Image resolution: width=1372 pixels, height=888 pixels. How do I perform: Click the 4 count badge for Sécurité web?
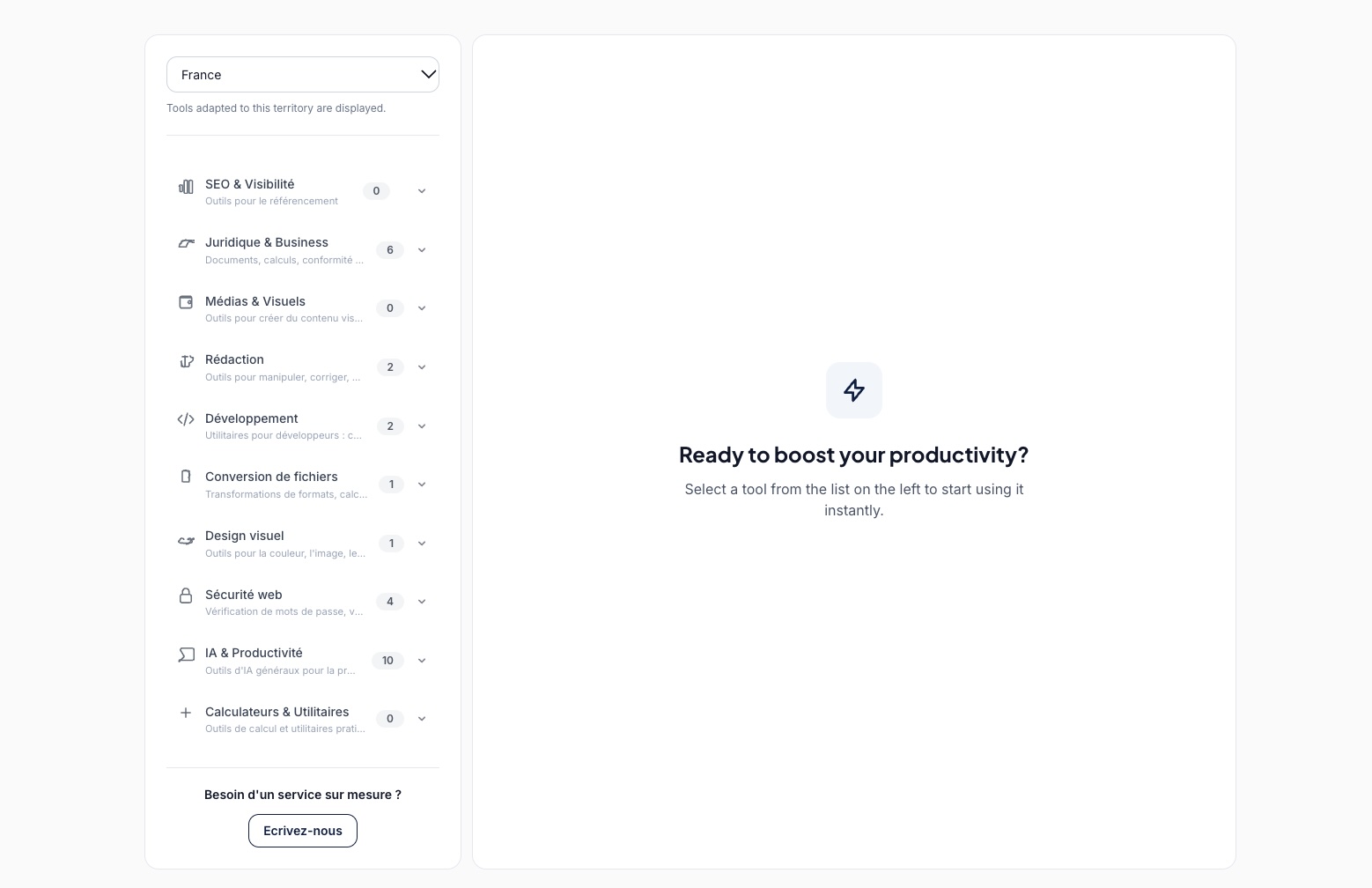click(x=390, y=602)
